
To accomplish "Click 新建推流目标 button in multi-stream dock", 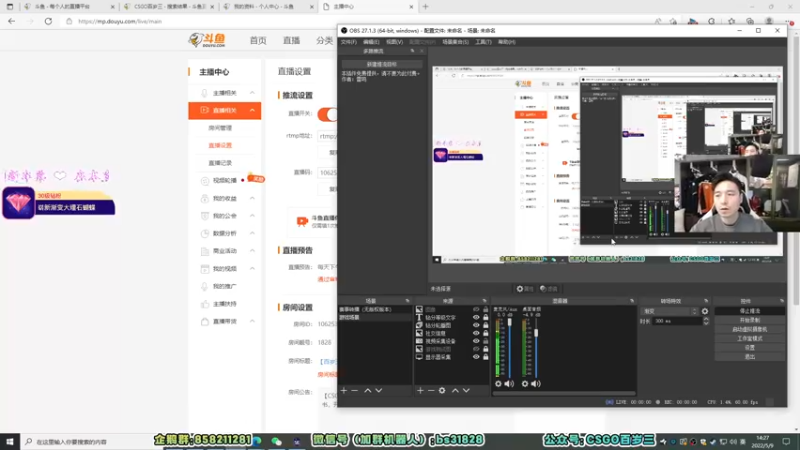I will point(382,64).
